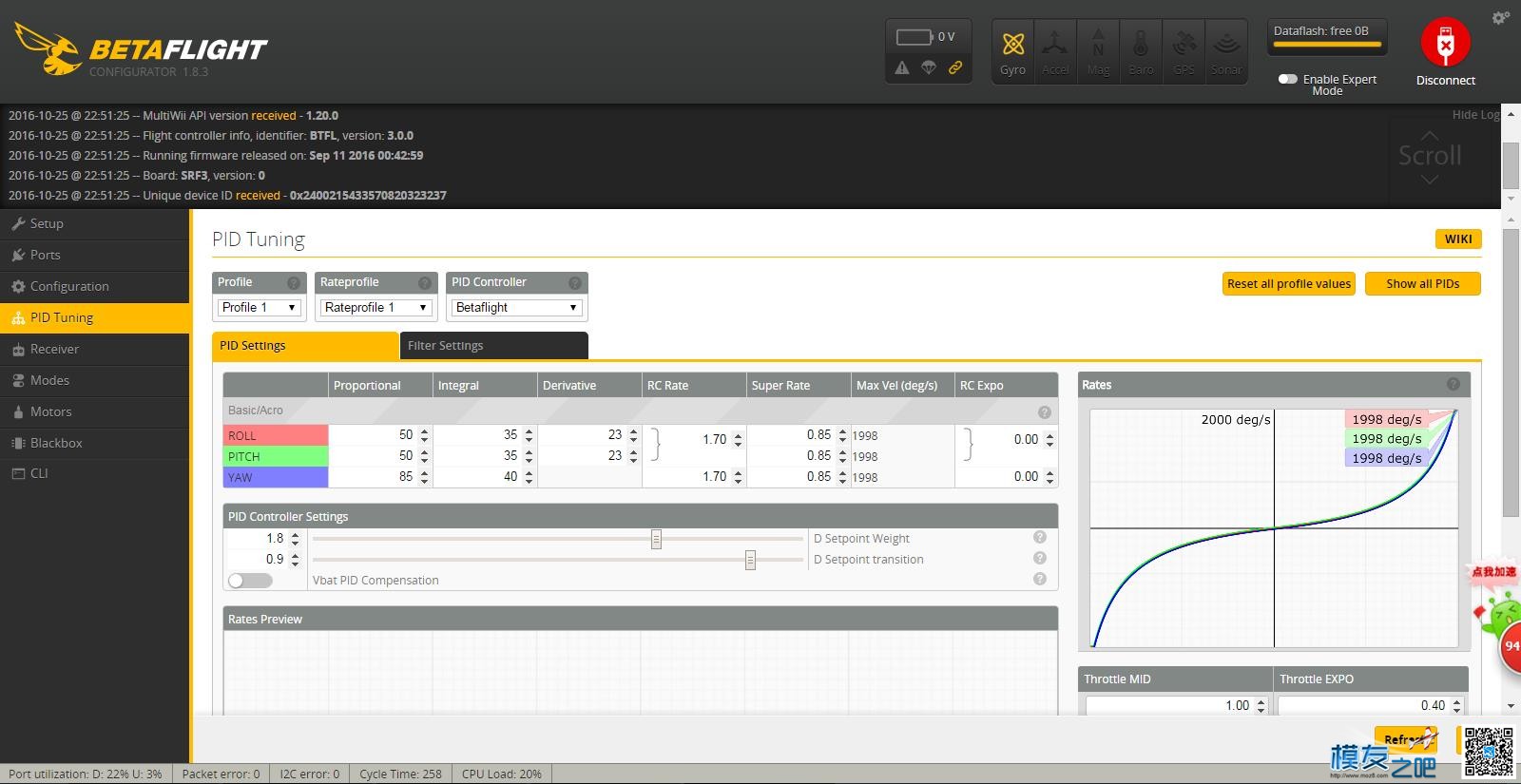Open the Receiver tab in sidebar

coord(95,349)
